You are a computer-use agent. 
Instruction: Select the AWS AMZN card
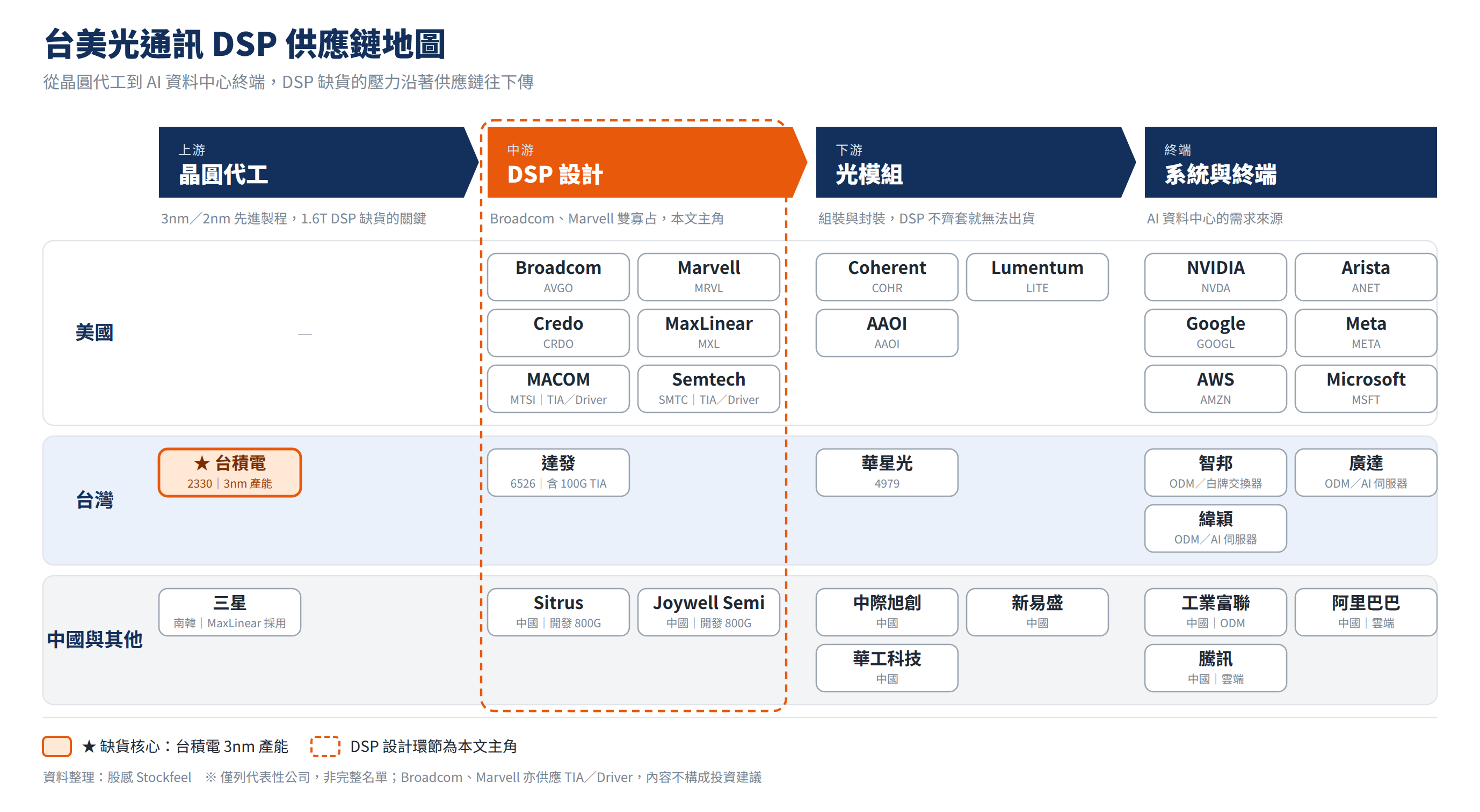pyautogui.click(x=1216, y=388)
